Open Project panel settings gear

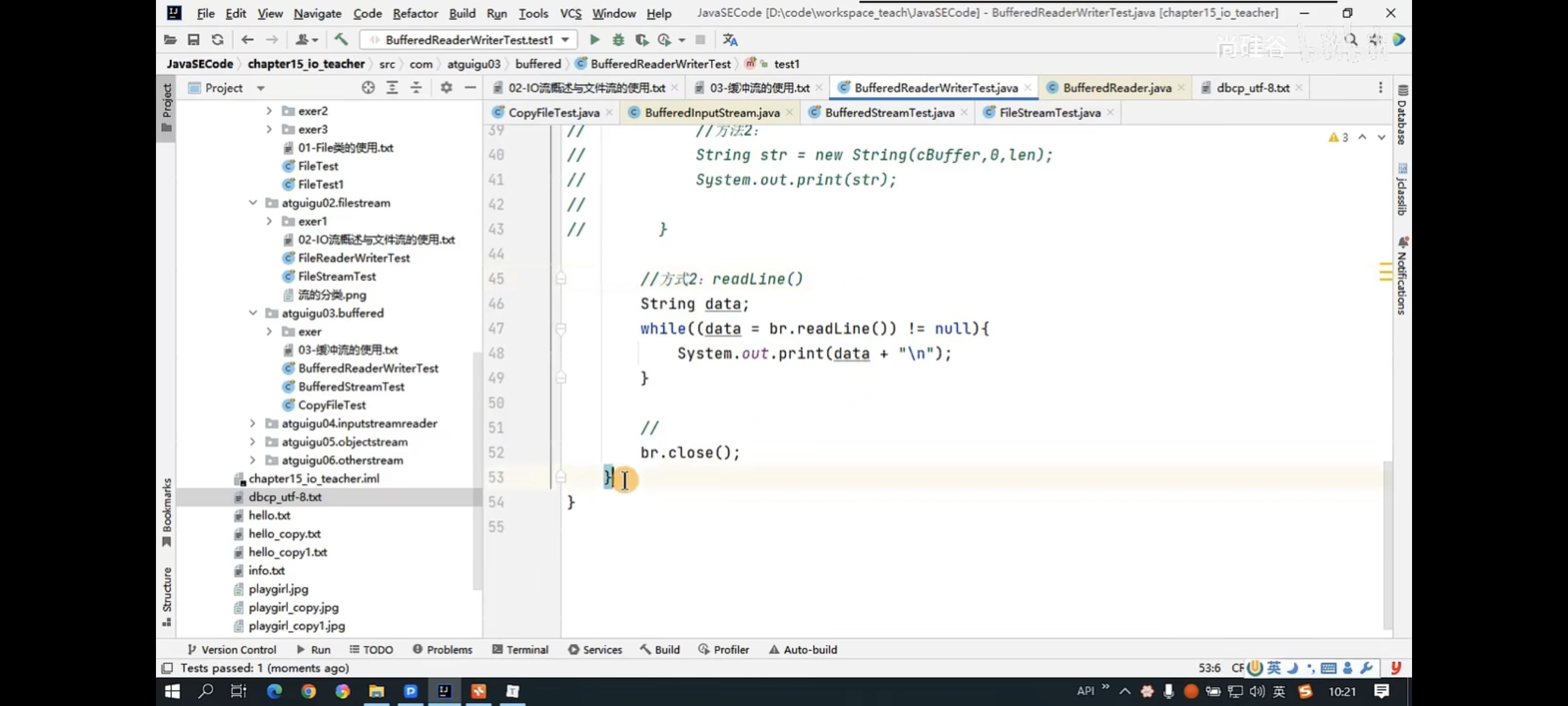point(446,88)
